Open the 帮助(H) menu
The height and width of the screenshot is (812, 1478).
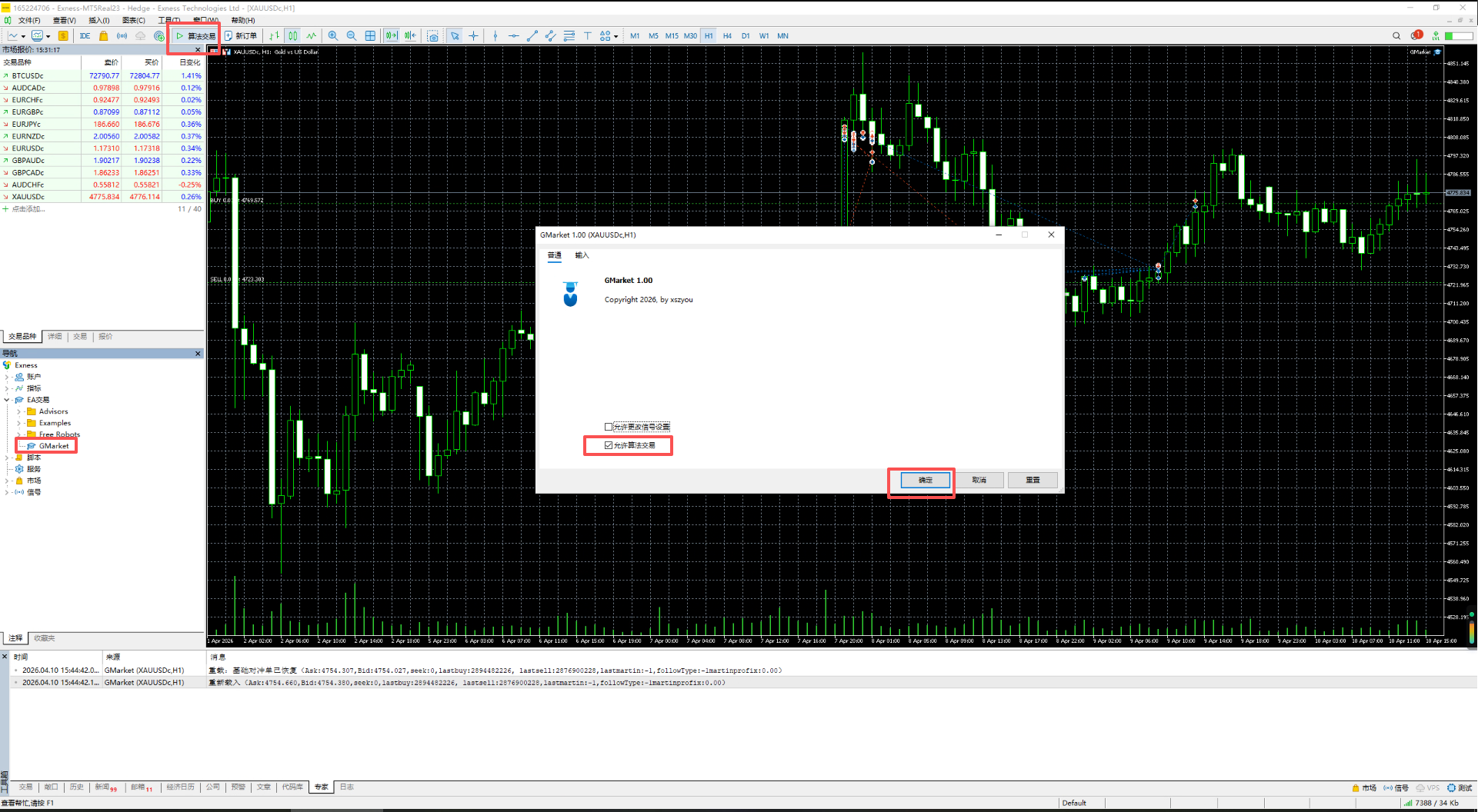pyautogui.click(x=243, y=21)
